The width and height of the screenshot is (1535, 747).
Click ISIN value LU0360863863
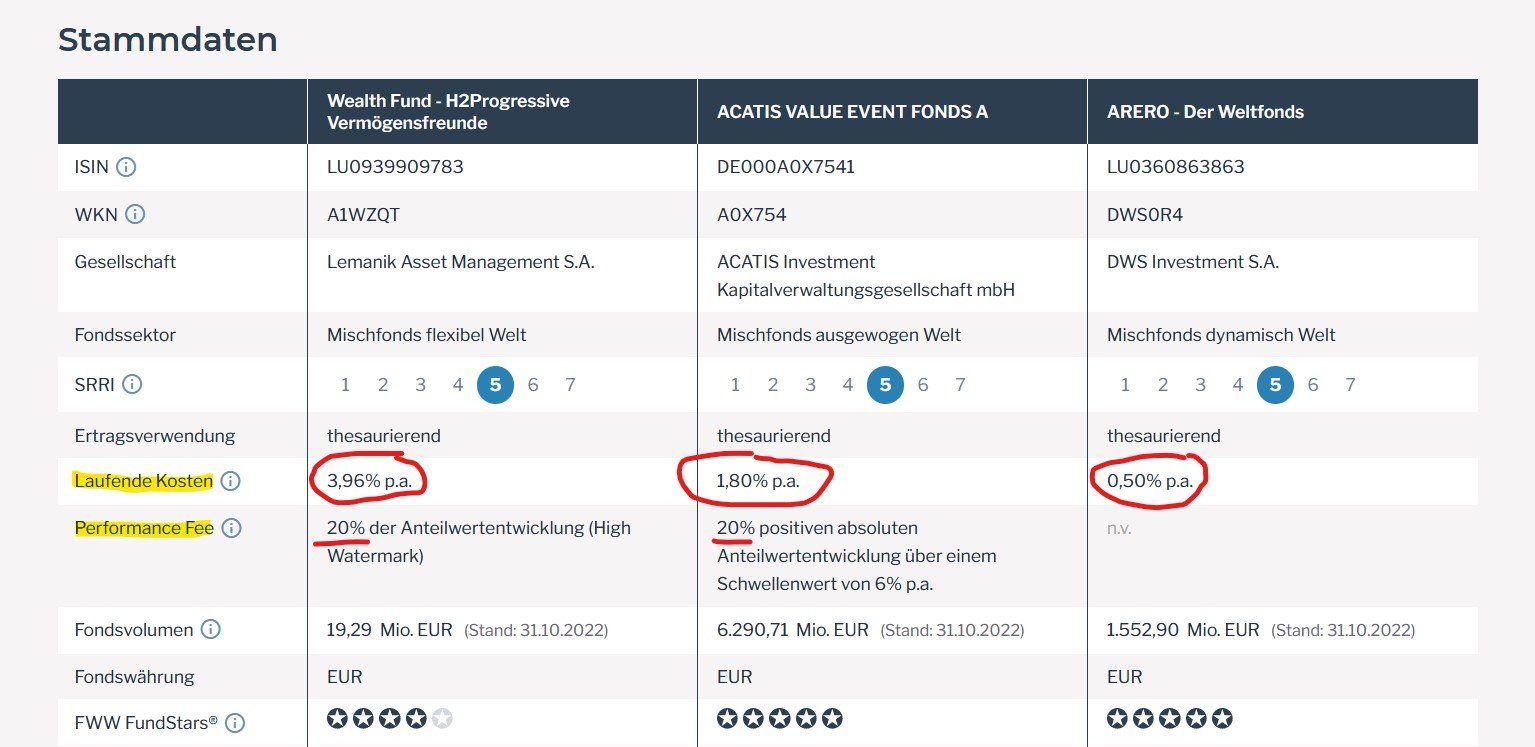1175,167
